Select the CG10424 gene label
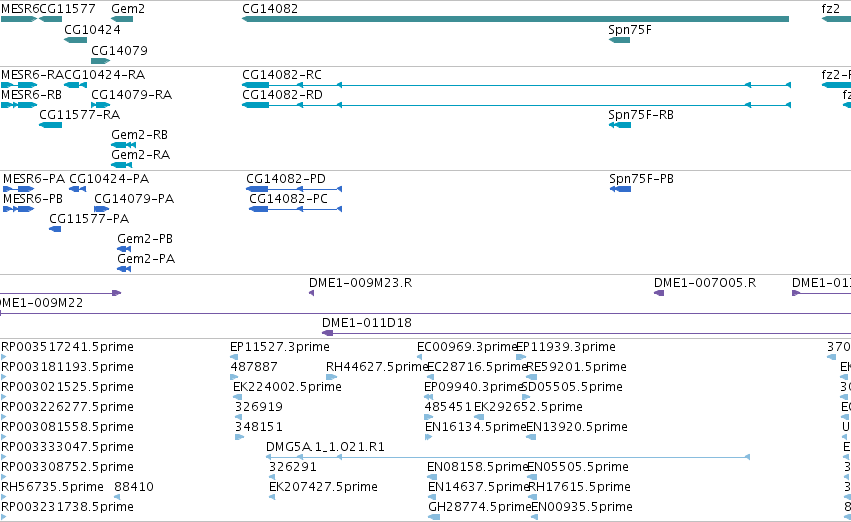The image size is (851, 522). tap(92, 29)
